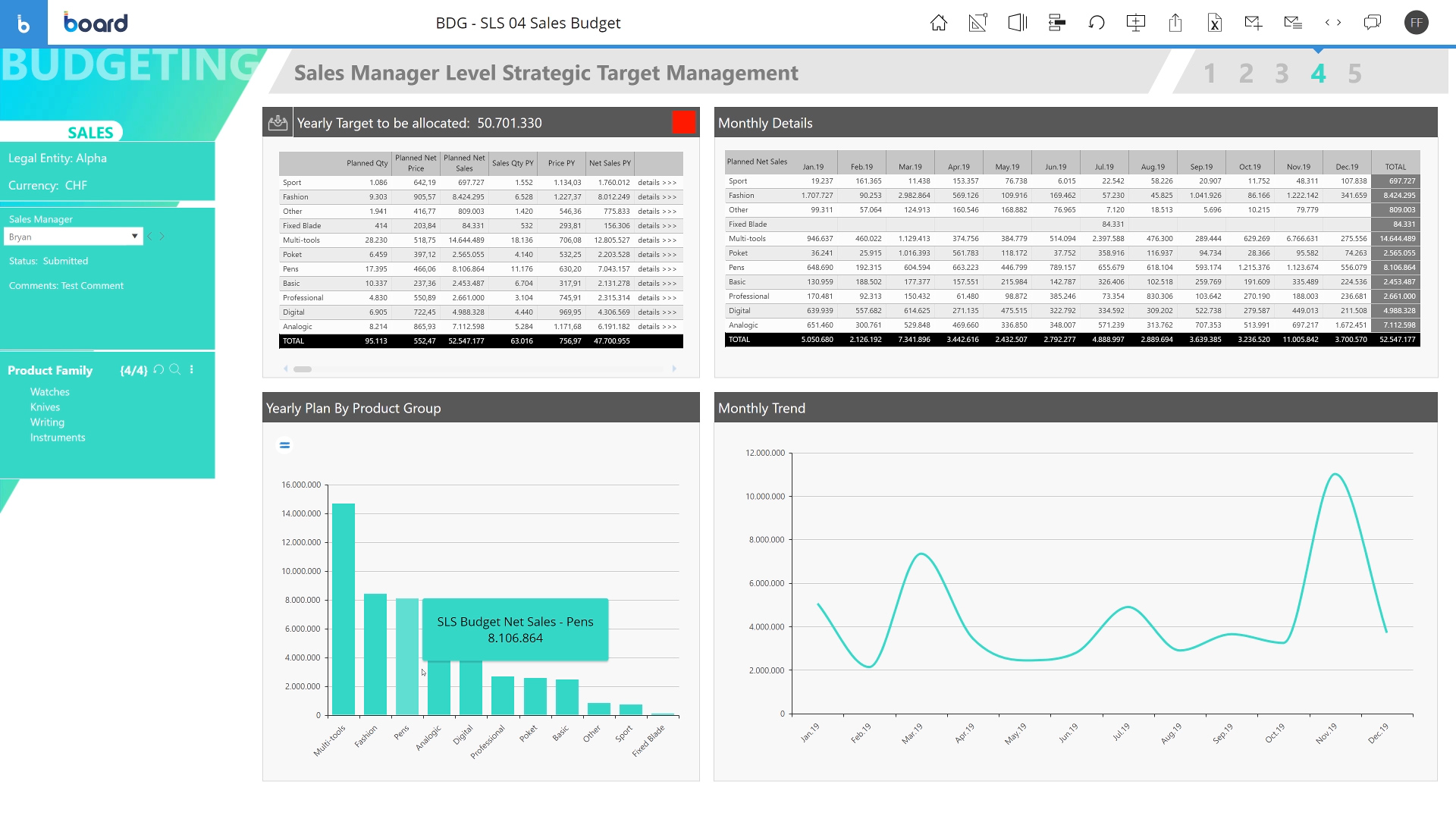Screen dimensions: 1456x819
Task: Switch to page 1 tab
Action: pos(1210,74)
